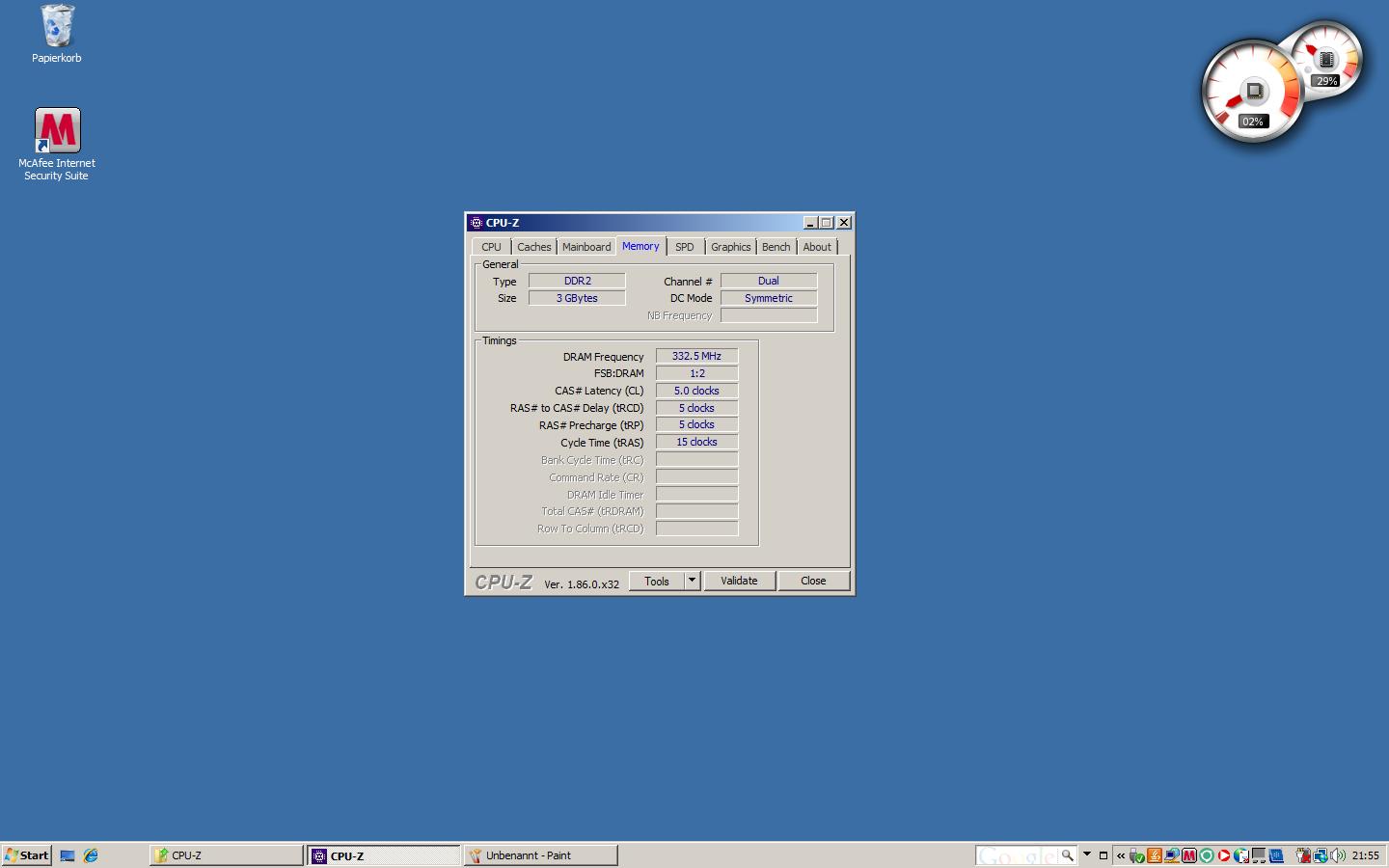Switch to the Caches tab
Screen dimensions: 1389x868
coord(533,247)
